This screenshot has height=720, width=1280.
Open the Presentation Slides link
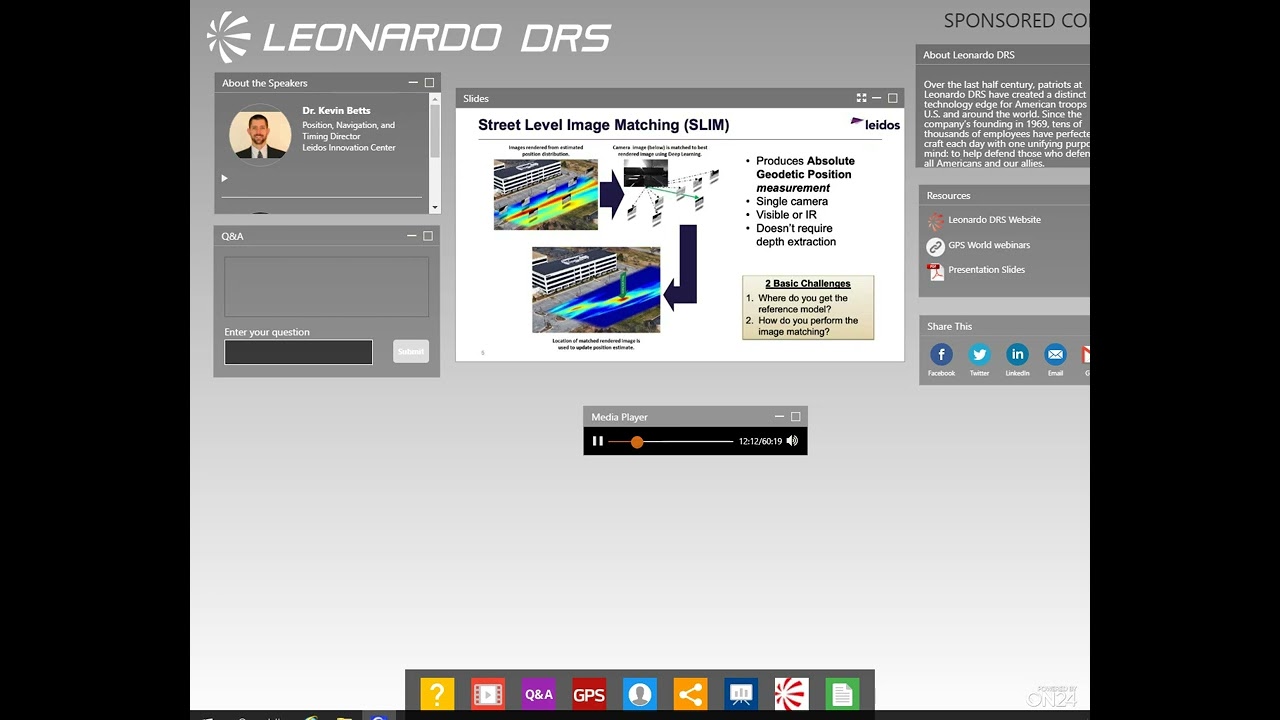tap(986, 270)
